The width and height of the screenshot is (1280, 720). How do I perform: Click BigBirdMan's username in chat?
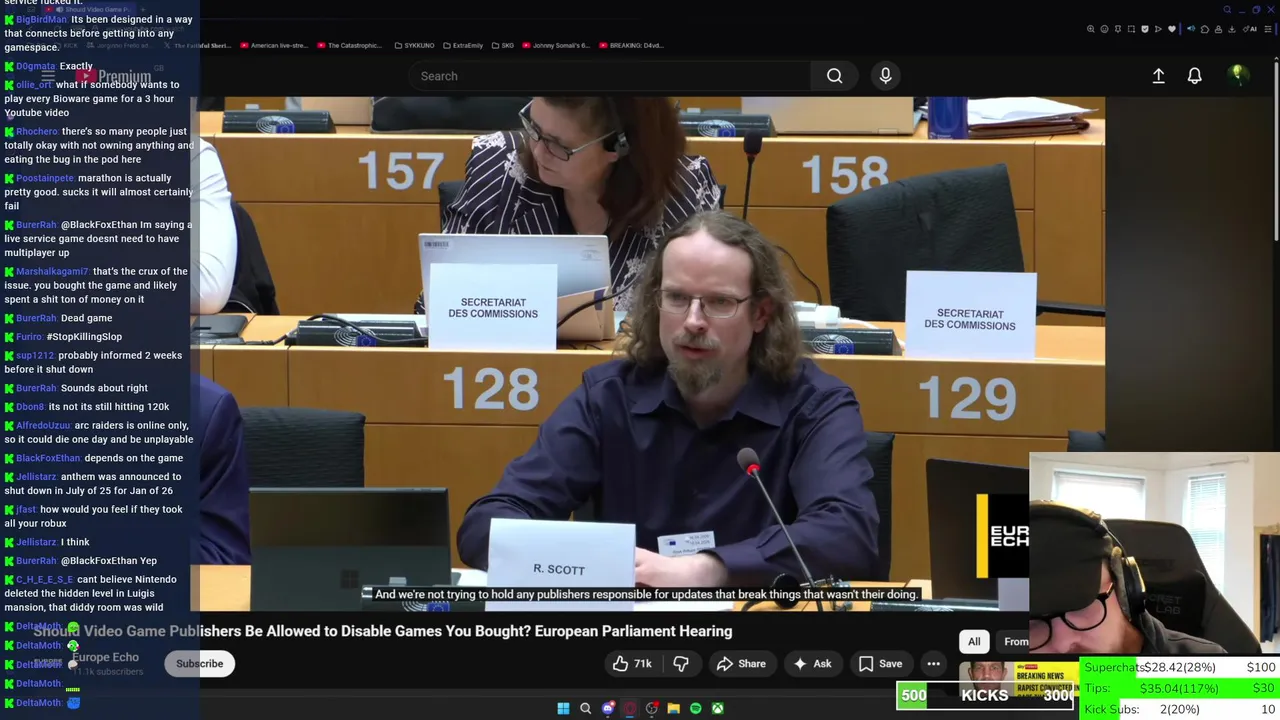(x=41, y=19)
